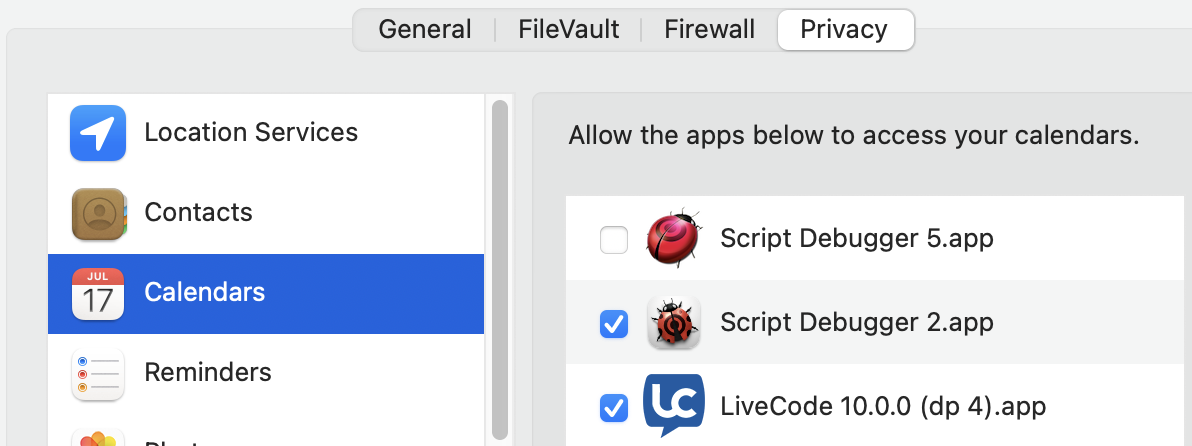Click the Reminders list icon

[x=98, y=373]
